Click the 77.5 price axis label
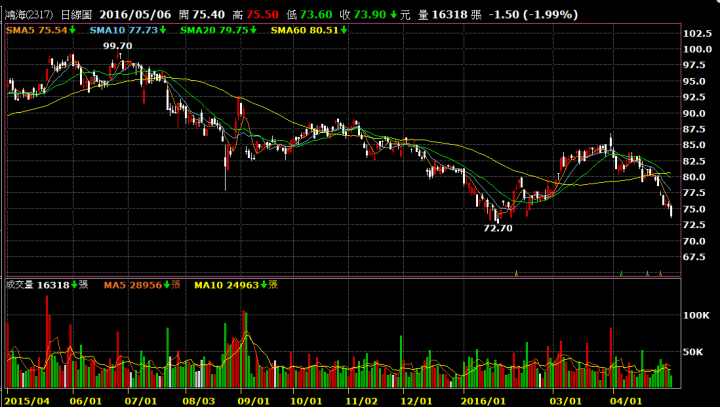Screen dimensions: 720x407 point(695,193)
